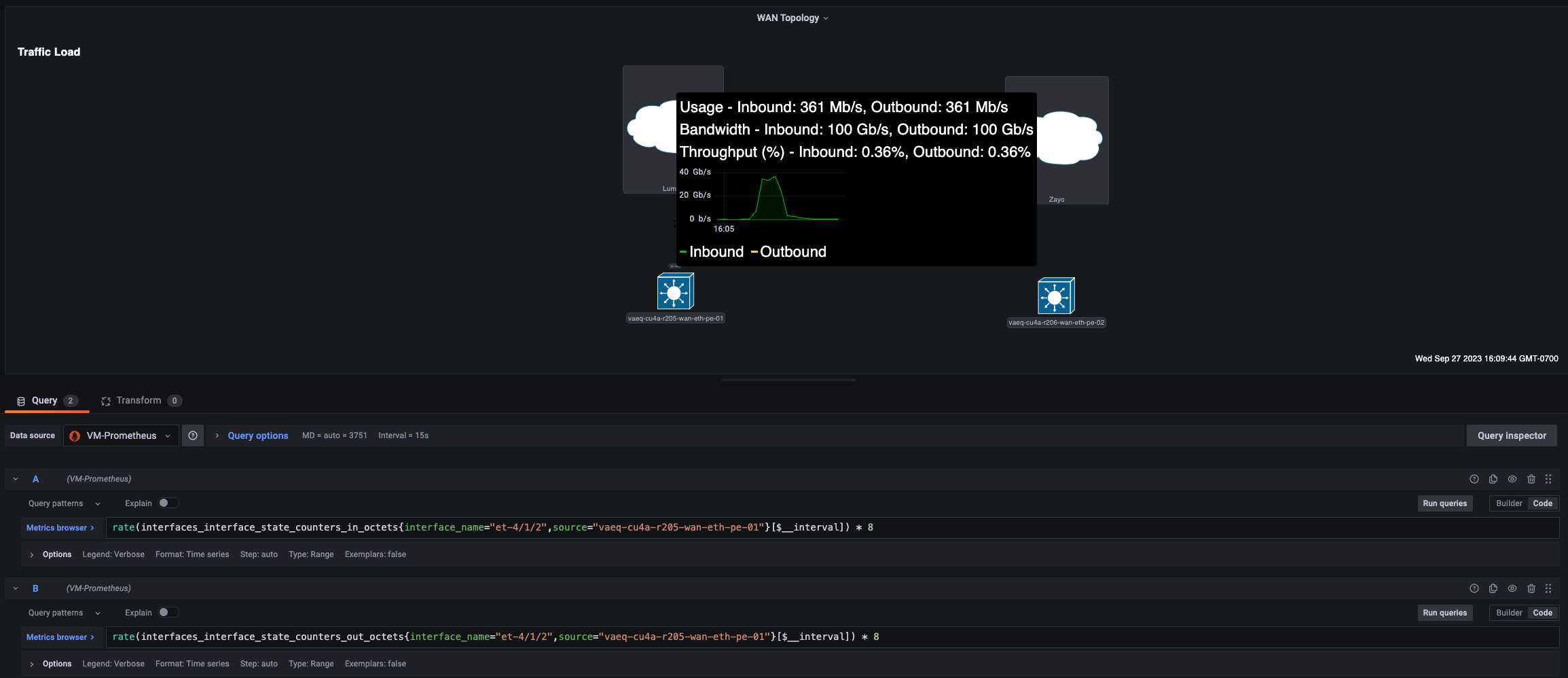Screen dimensions: 1568x678
Task: Collapse query A using its chevron
Action: [16, 479]
